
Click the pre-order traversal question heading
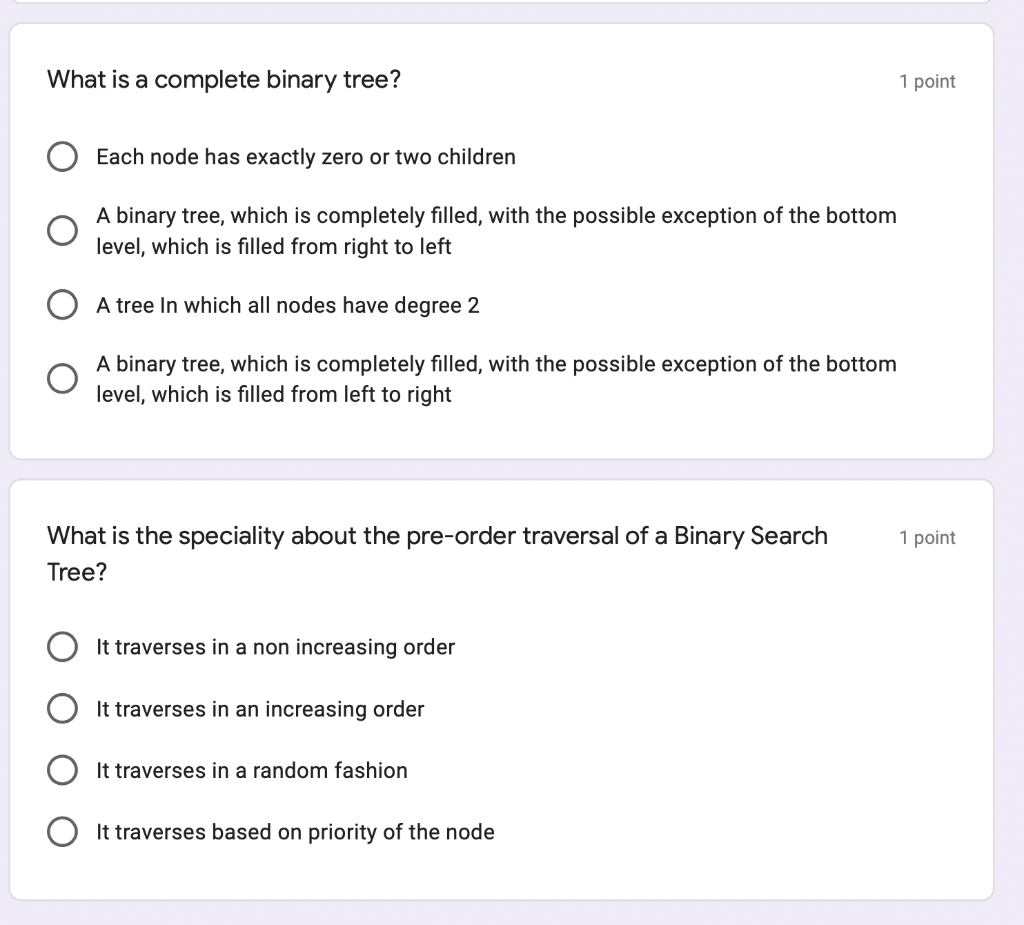point(438,553)
